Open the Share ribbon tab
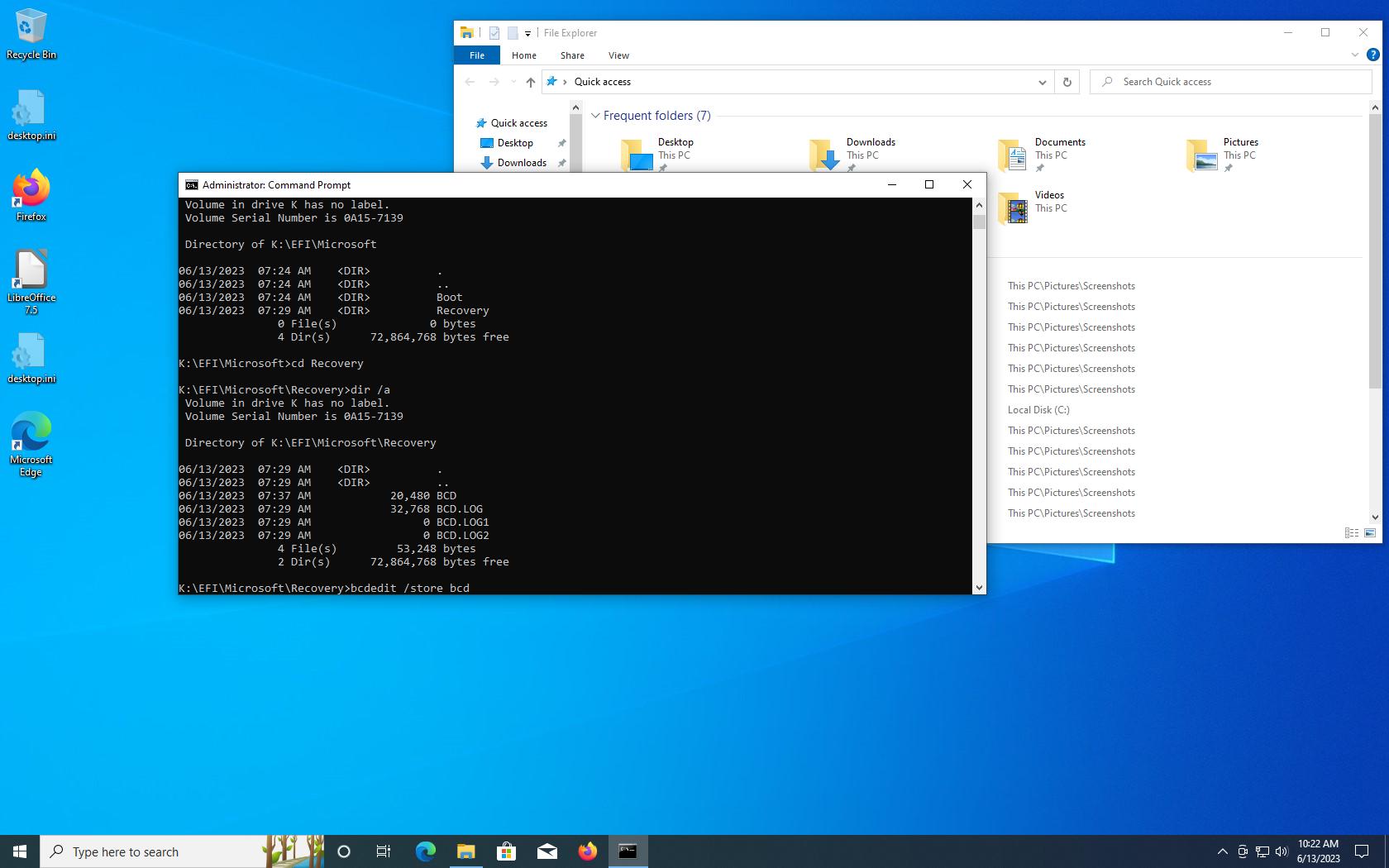 572,55
